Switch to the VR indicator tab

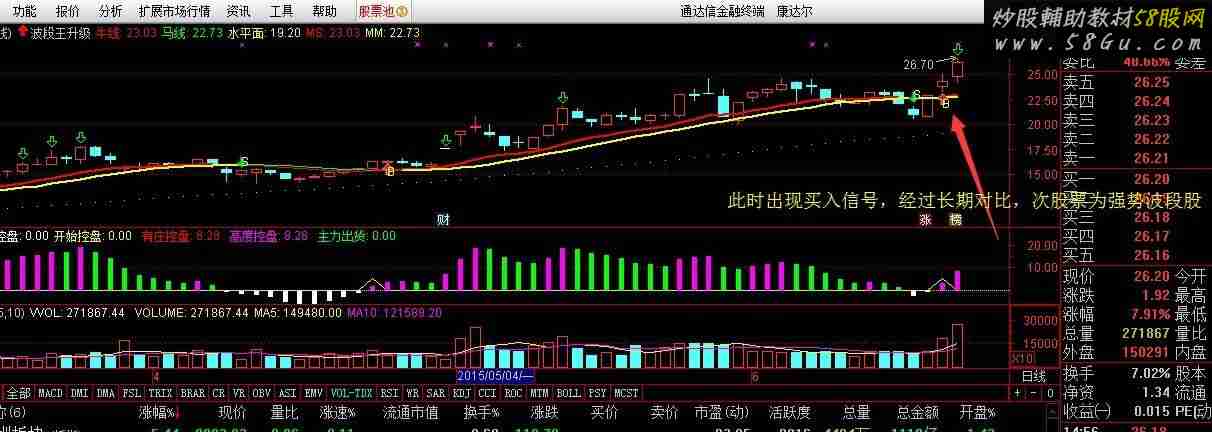(240, 393)
